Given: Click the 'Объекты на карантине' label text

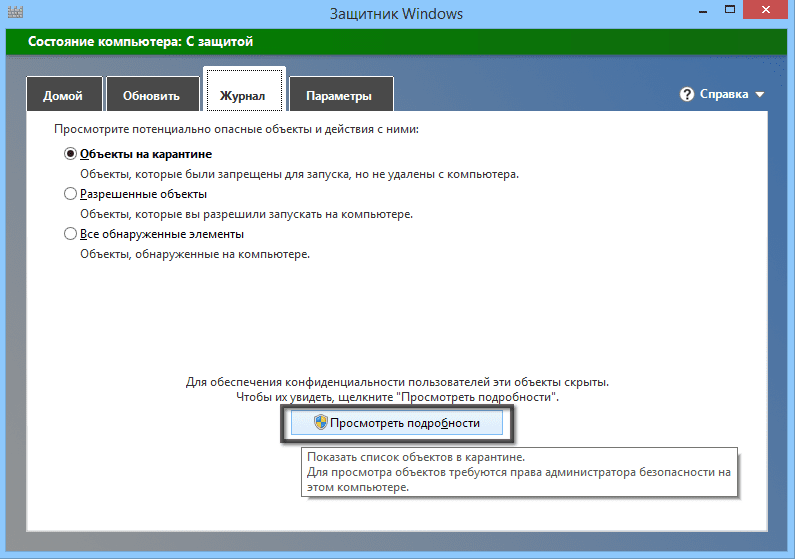Looking at the screenshot, I should [146, 154].
